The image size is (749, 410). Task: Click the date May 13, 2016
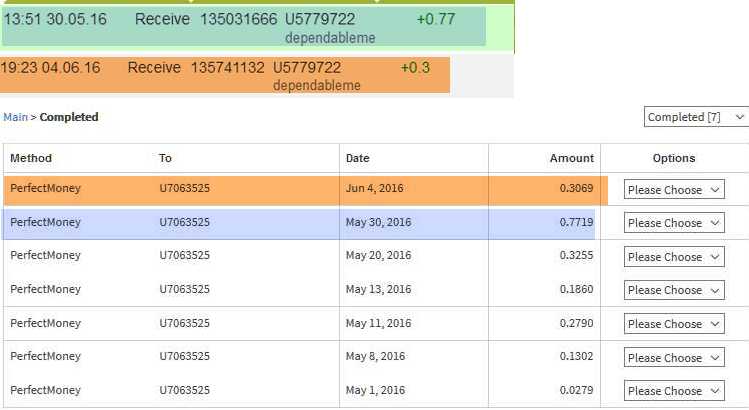378,289
